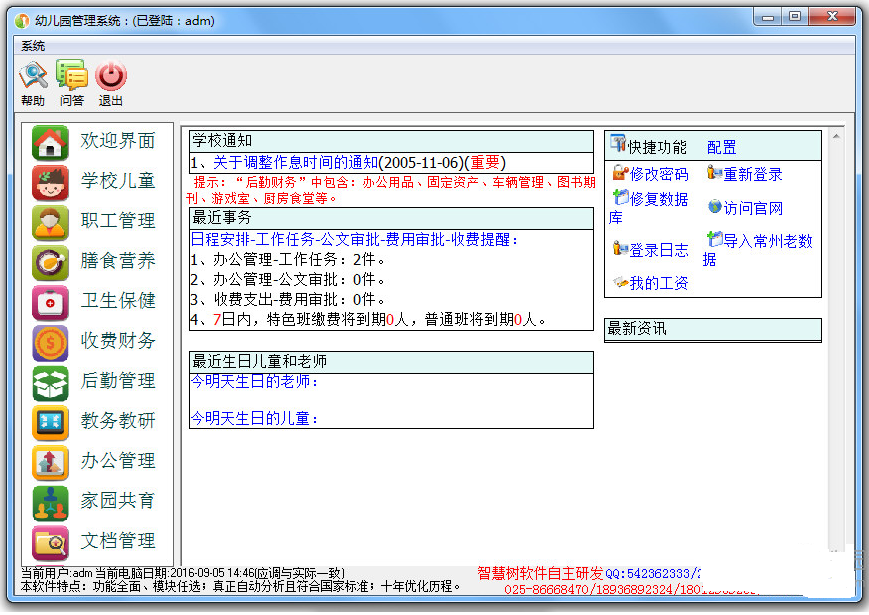Click 收费支出-费用审批: 0件 row
The height and width of the screenshot is (615, 869).
(x=288, y=300)
